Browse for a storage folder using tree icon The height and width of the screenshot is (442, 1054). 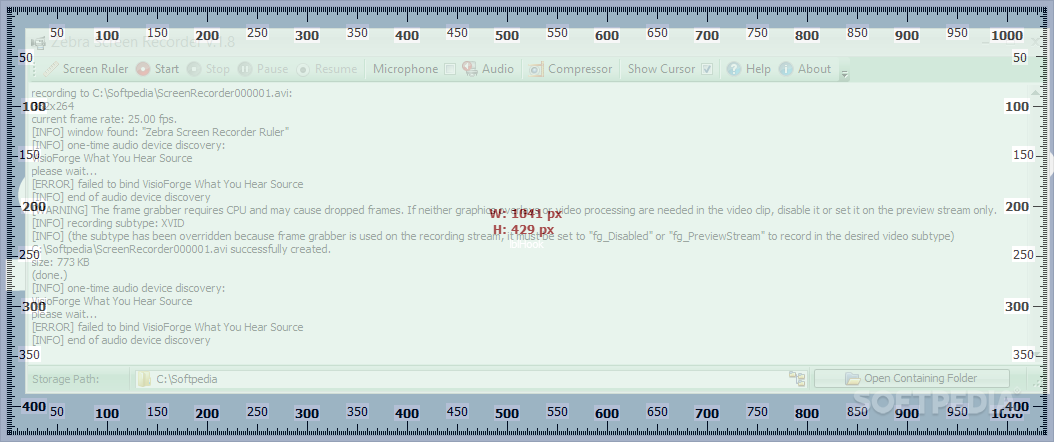tap(797, 379)
